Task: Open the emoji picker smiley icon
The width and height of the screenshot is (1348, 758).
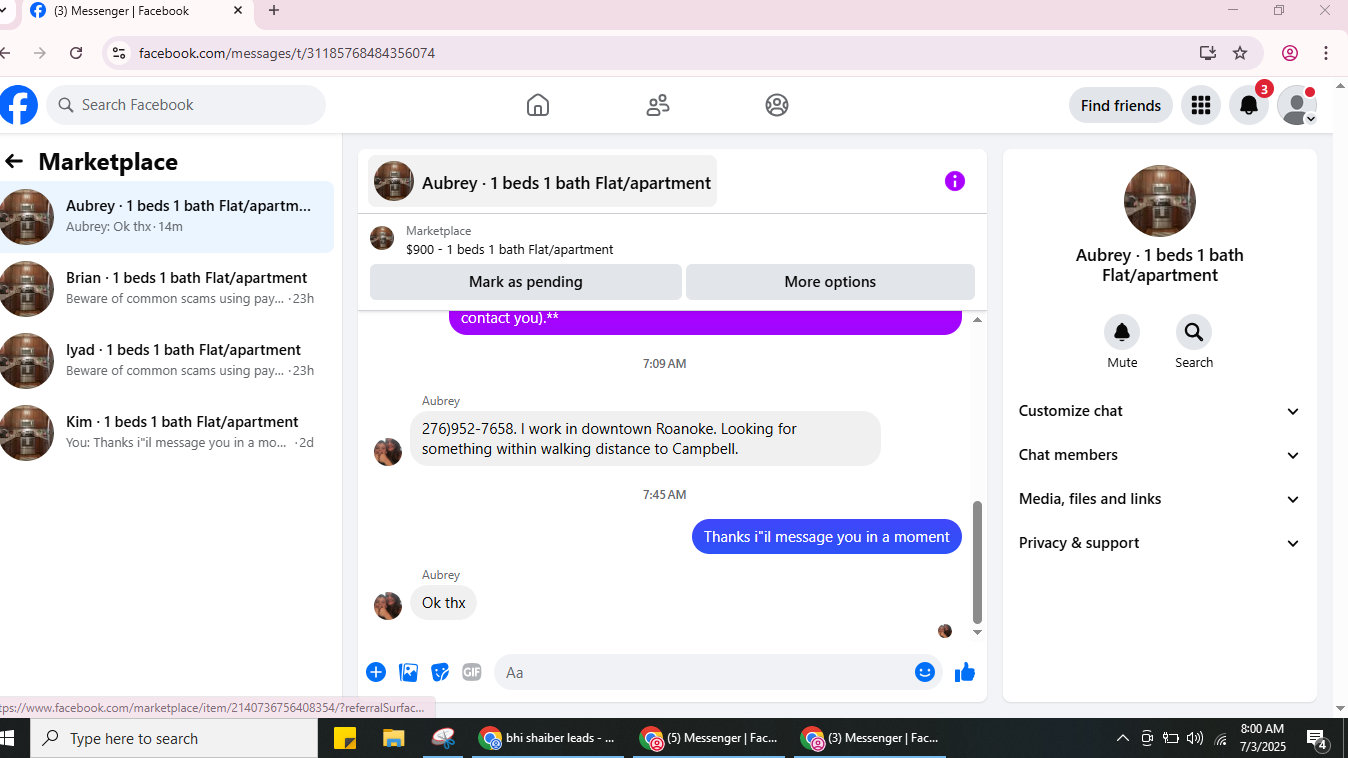Action: [x=925, y=672]
